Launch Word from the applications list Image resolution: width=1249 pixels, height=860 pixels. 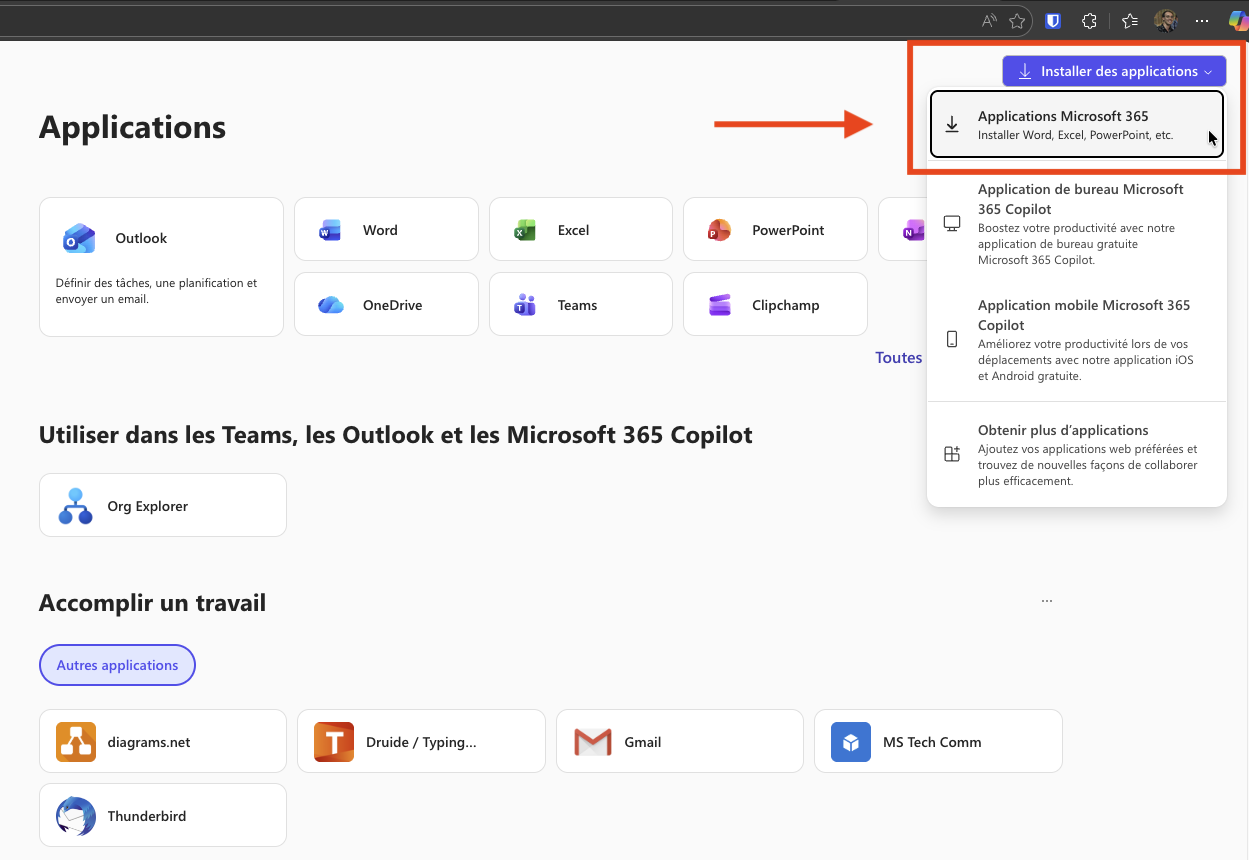(386, 229)
